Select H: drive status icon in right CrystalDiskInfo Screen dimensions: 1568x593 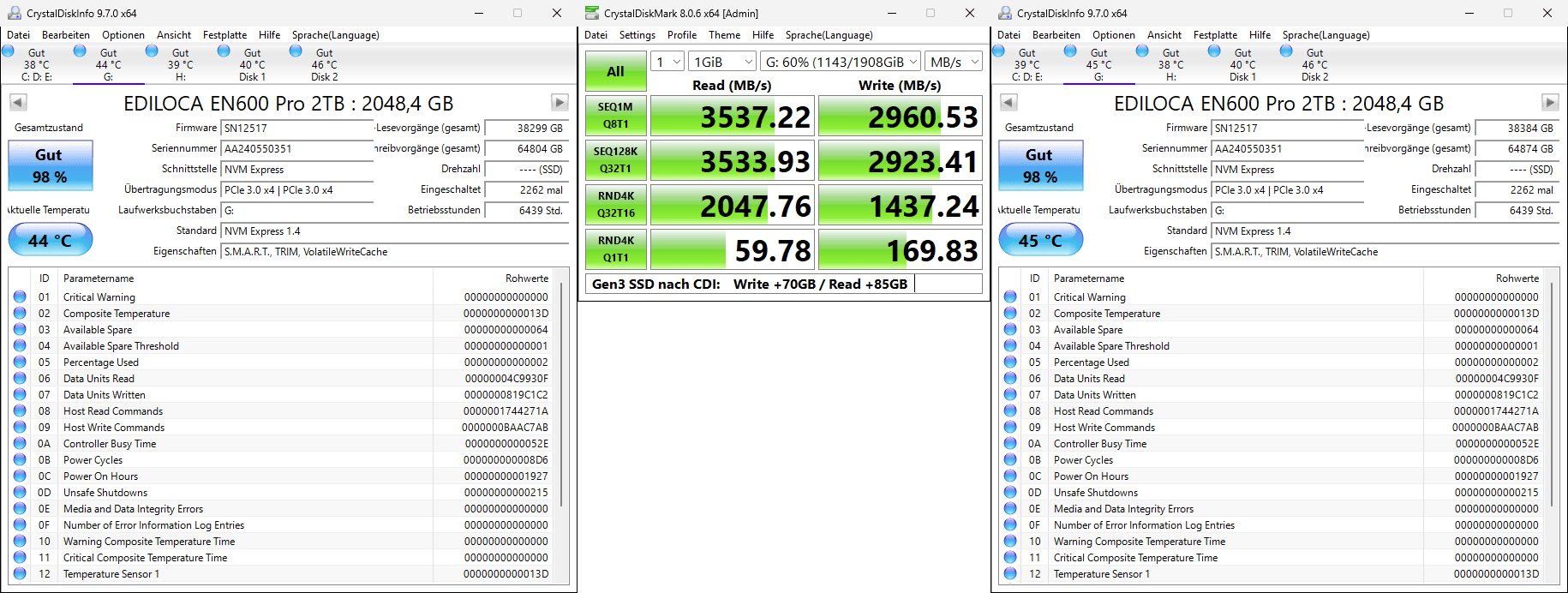(1142, 51)
